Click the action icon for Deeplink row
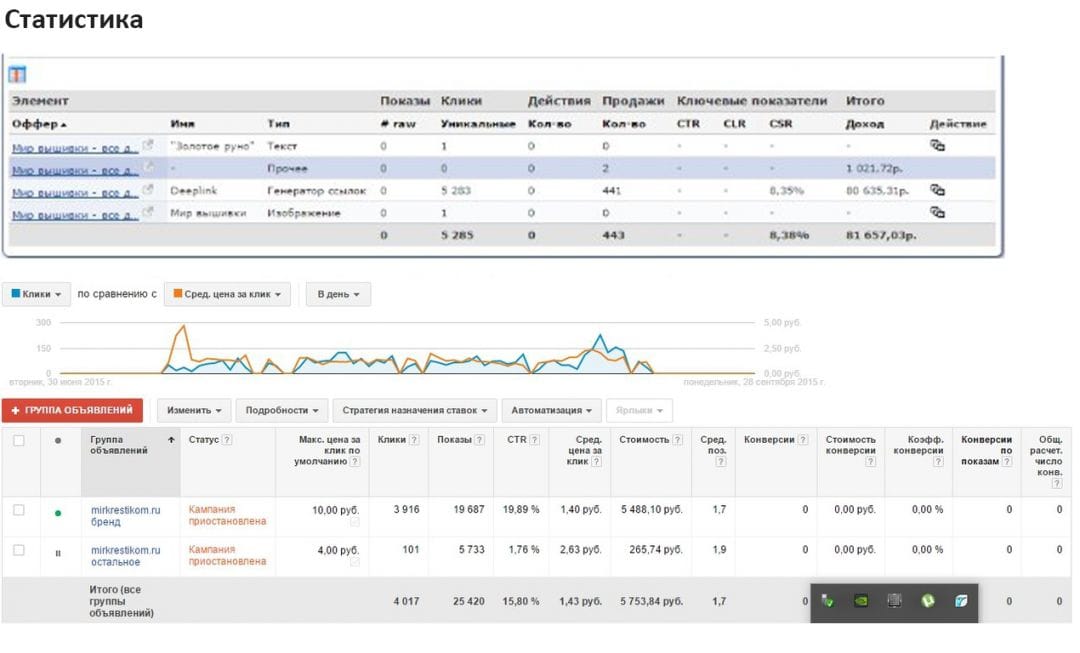The width and height of the screenshot is (1080, 653). pyautogui.click(x=937, y=190)
